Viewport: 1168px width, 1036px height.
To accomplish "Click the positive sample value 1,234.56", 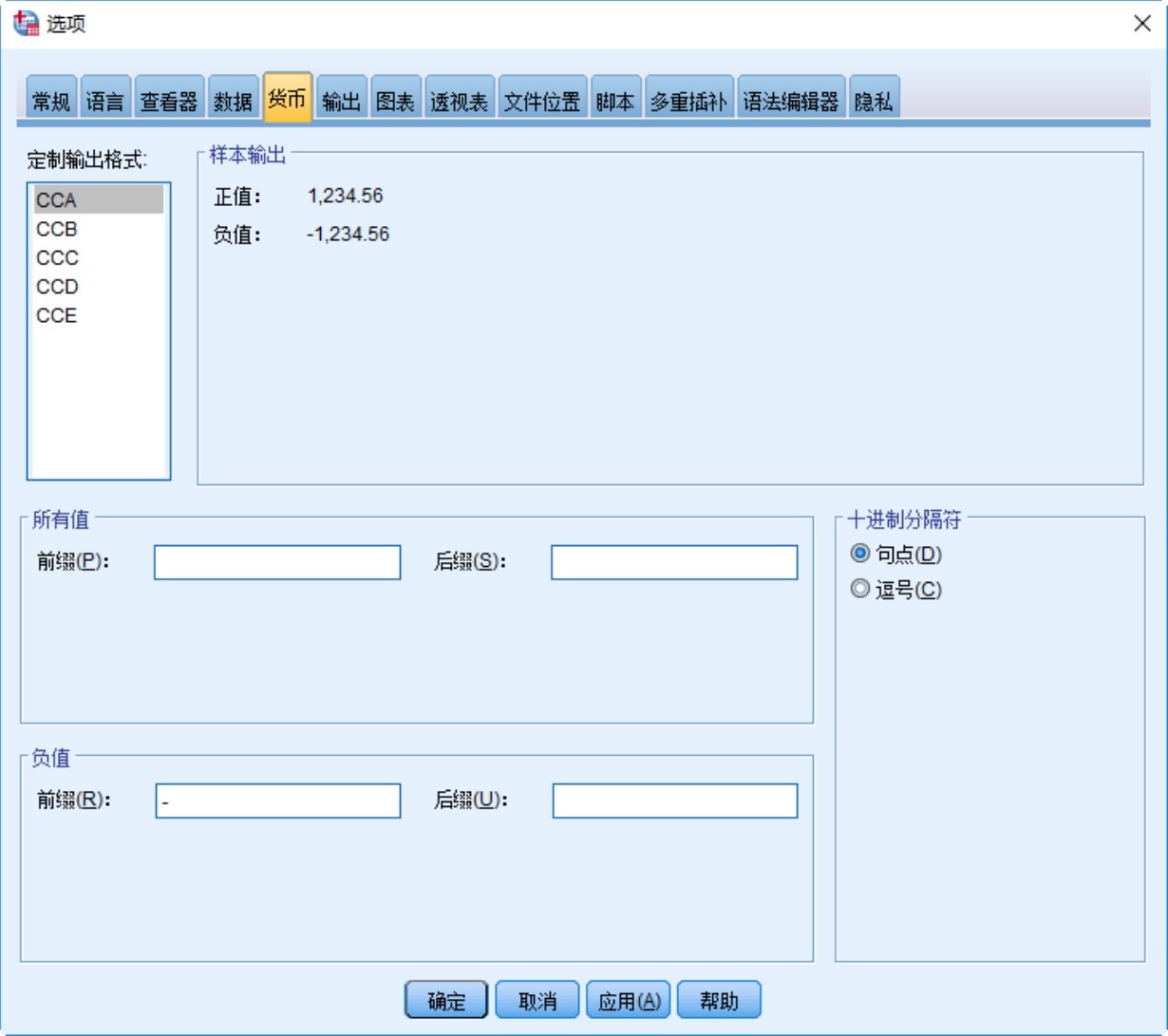I will point(346,197).
